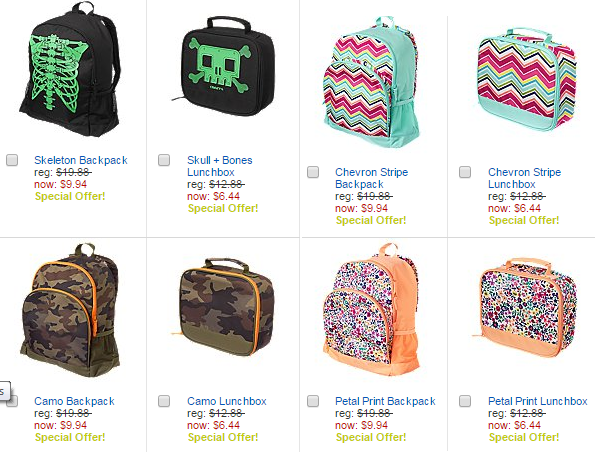This screenshot has width=596, height=455.
Task: Follow the Chevron Stripe Backpack title link
Action: click(x=371, y=178)
